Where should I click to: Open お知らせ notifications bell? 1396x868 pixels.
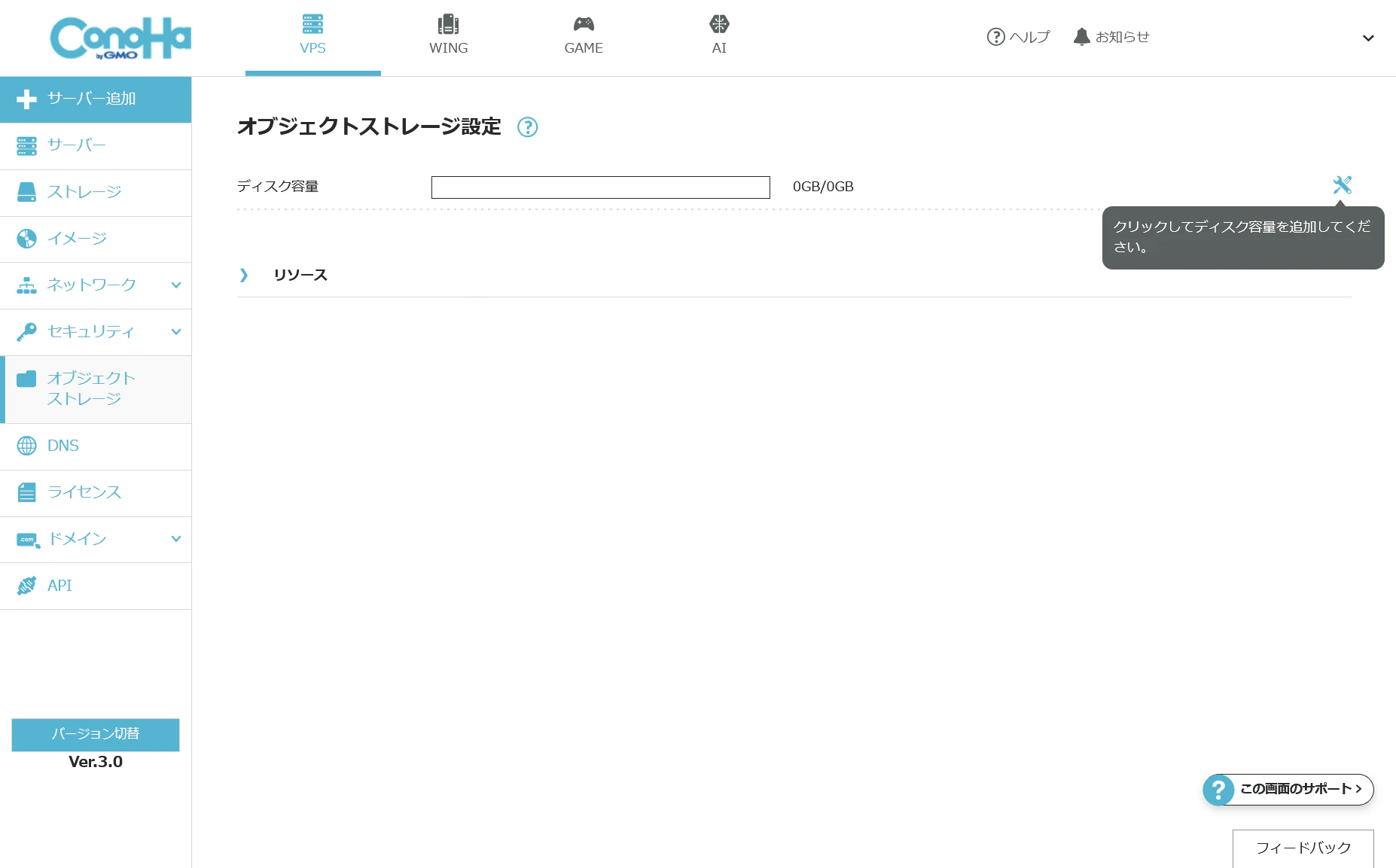coord(1111,37)
